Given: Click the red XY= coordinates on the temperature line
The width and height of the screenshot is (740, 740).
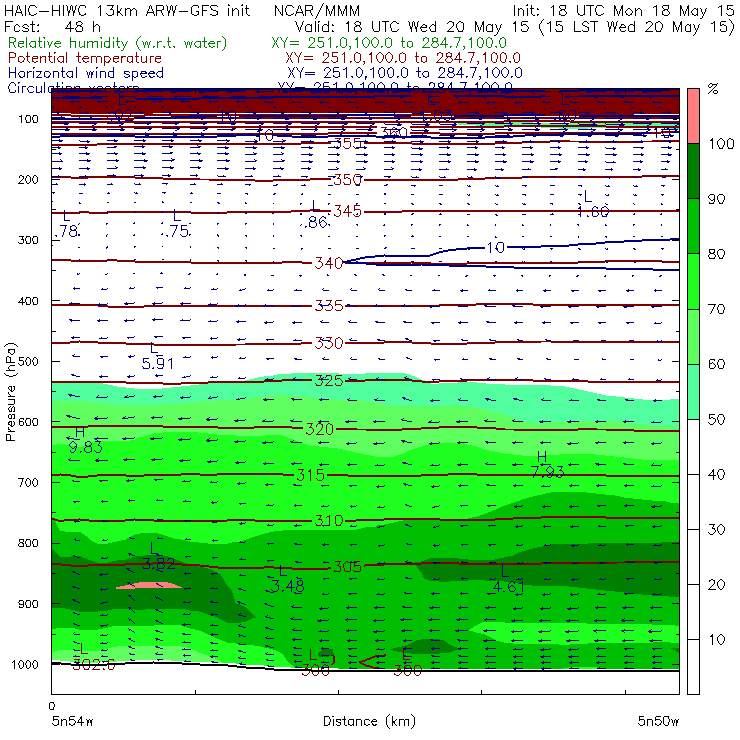Looking at the screenshot, I should tap(403, 58).
